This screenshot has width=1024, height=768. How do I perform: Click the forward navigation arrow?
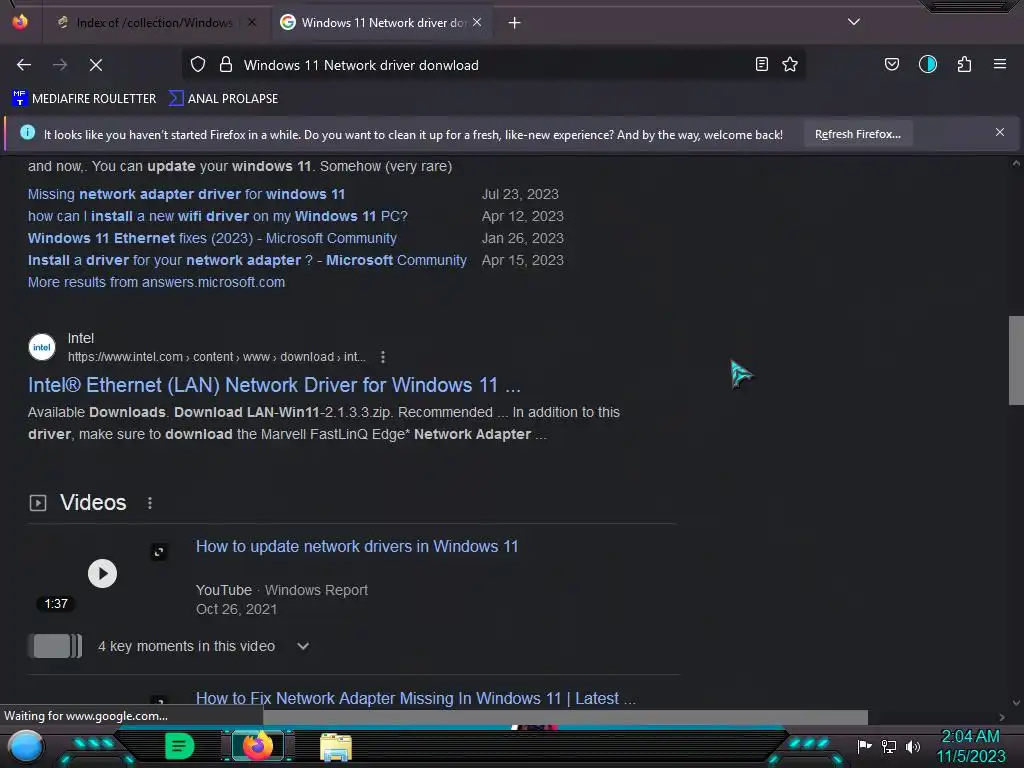click(60, 65)
